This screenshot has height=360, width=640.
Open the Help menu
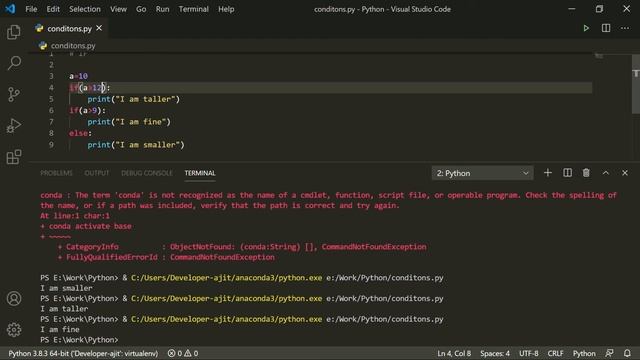click(226, 9)
